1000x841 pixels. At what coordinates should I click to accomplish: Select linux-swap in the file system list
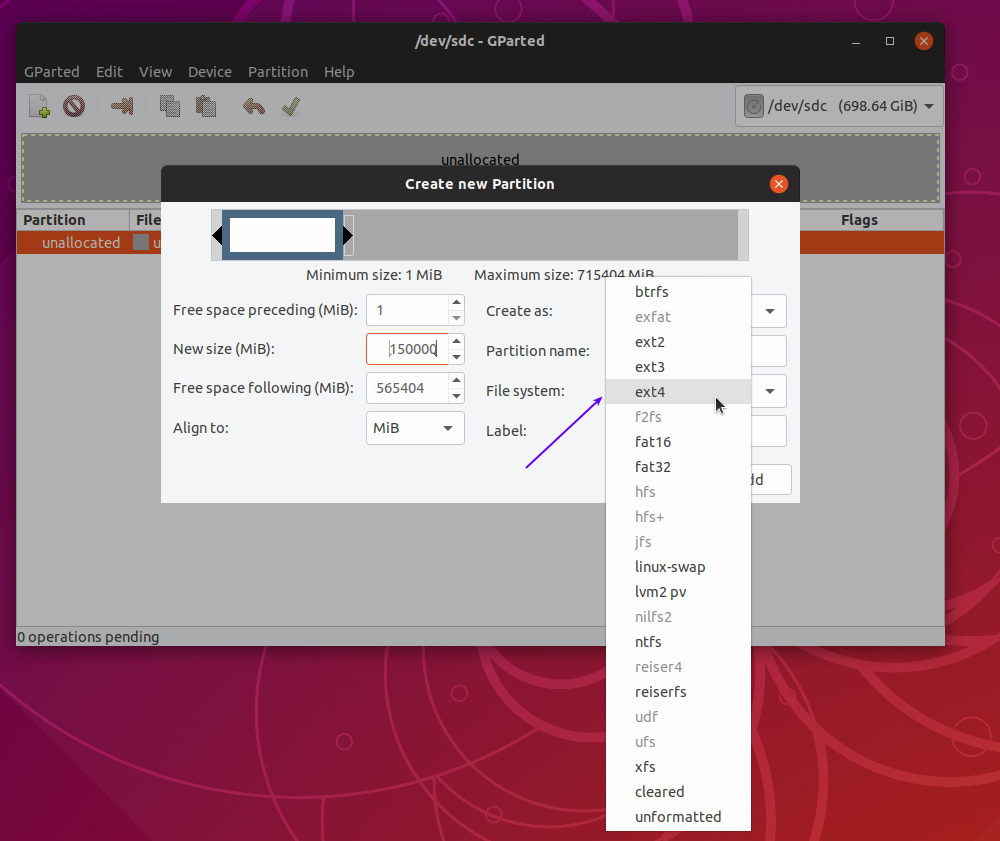tap(670, 567)
